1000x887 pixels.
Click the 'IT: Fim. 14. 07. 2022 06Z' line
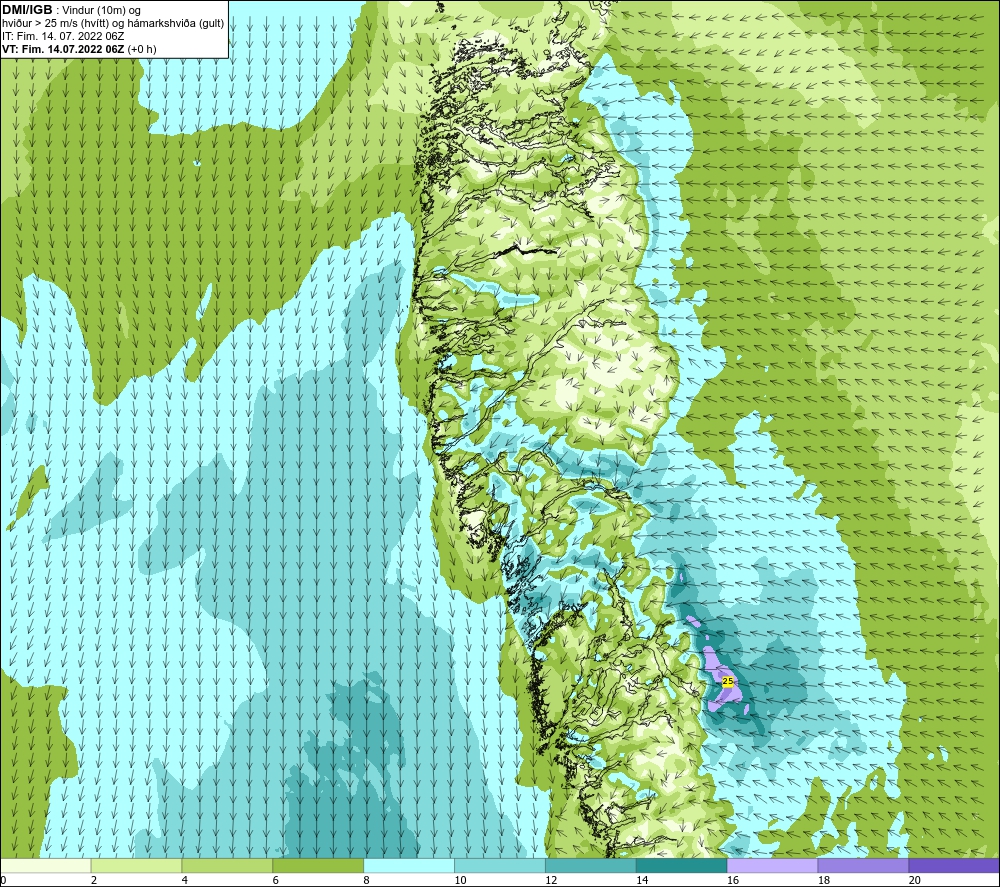coord(63,36)
